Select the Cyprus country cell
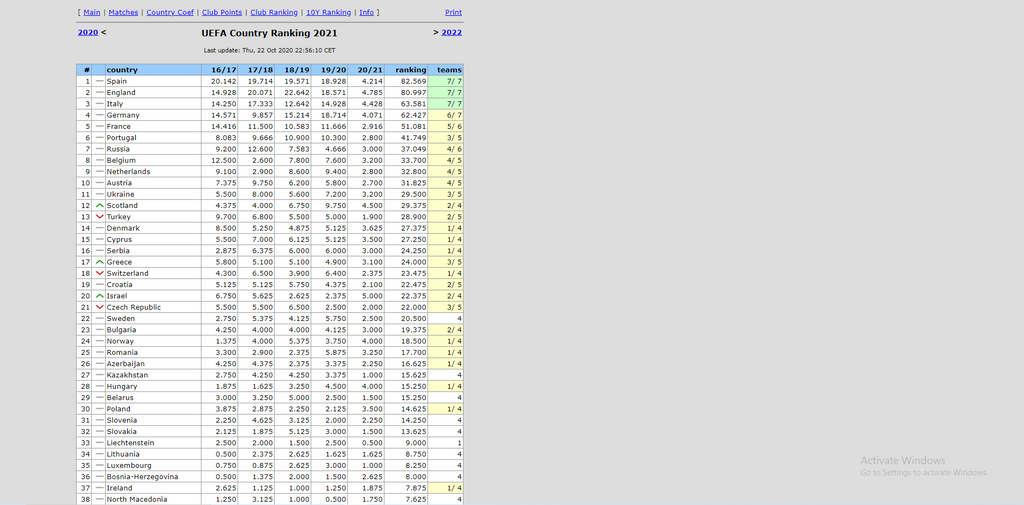 click(x=153, y=239)
